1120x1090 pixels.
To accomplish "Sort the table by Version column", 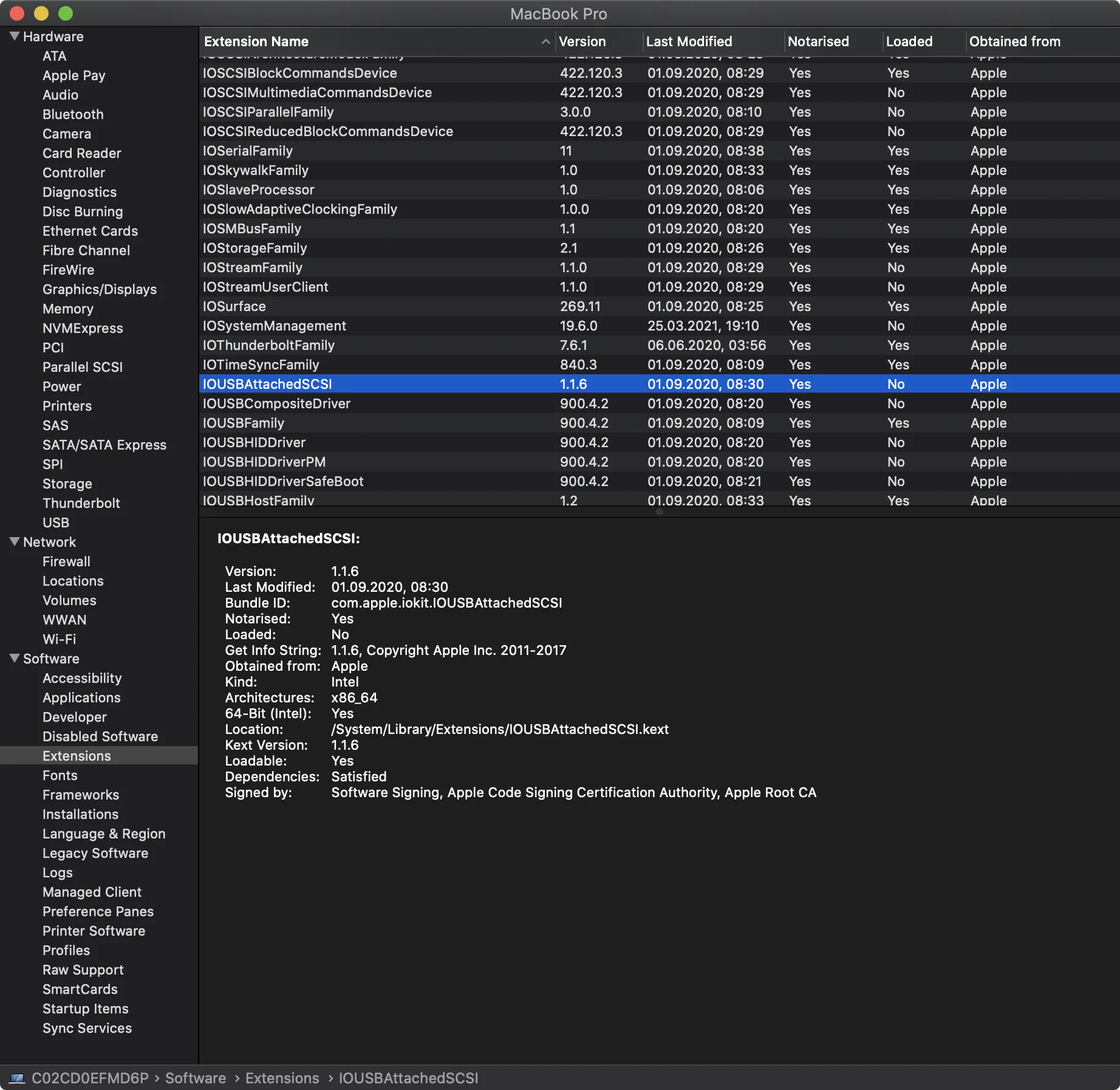I will 582,41.
